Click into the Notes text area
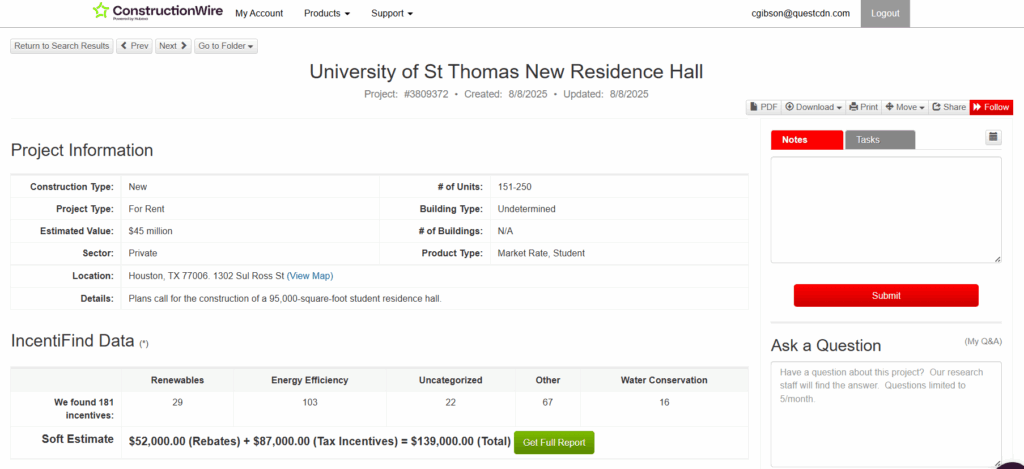This screenshot has width=1024, height=469. (886, 210)
